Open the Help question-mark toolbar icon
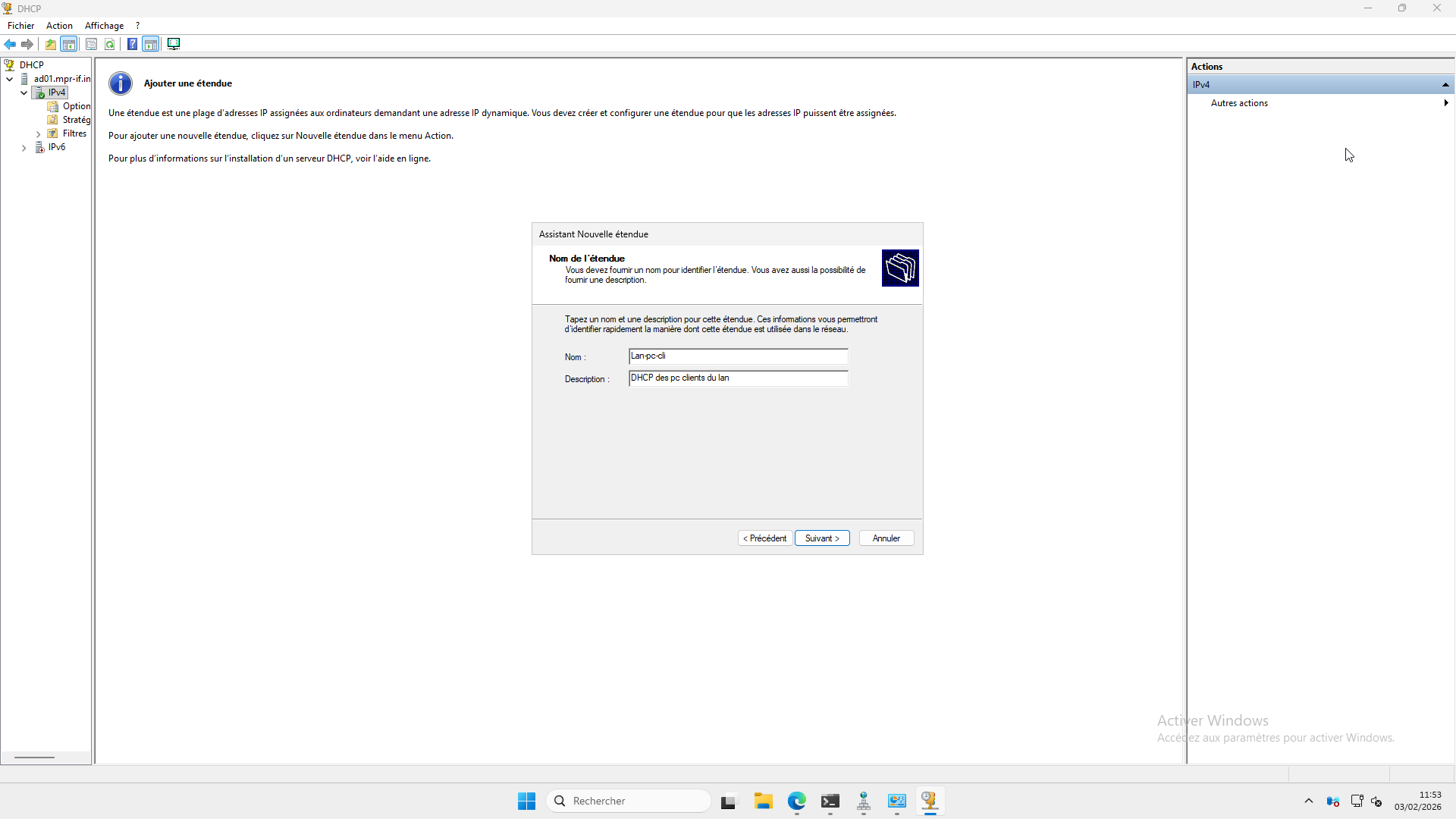Screen dimensions: 1456x825 click(x=132, y=44)
